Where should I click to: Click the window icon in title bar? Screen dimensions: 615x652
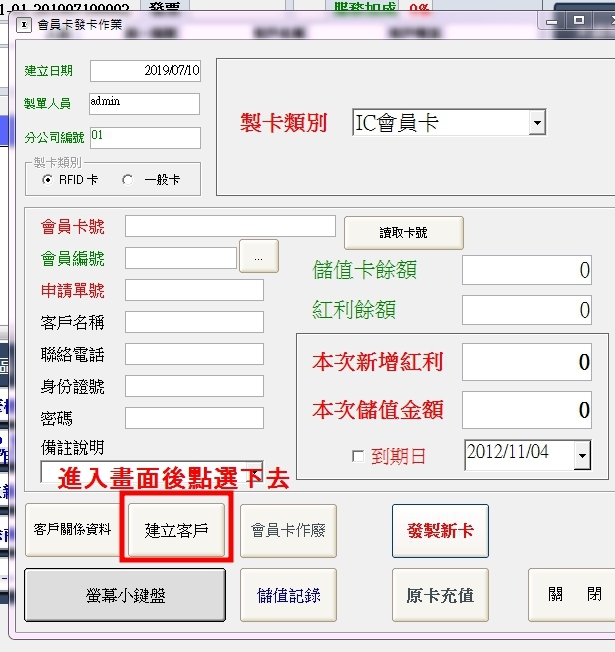pyautogui.click(x=24, y=25)
